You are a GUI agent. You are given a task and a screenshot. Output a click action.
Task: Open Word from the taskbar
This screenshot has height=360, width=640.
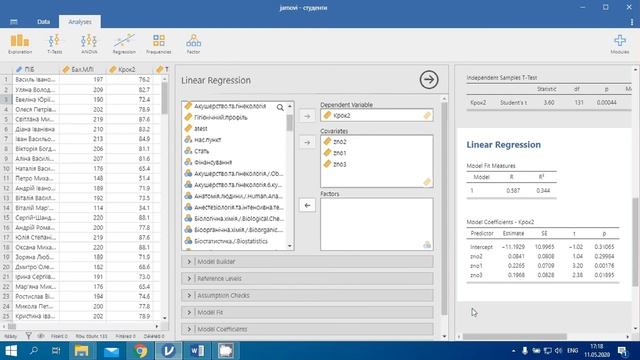click(198, 351)
